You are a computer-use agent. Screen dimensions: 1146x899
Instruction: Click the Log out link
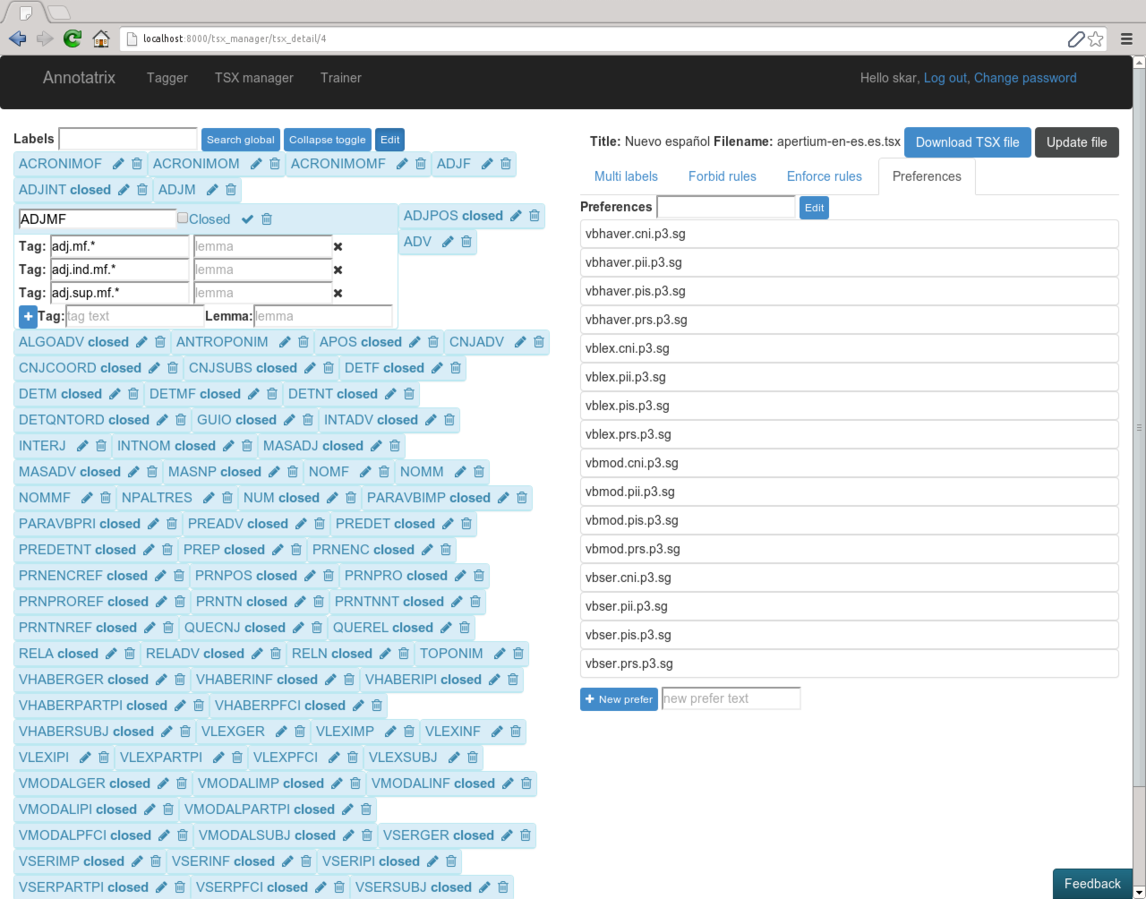pos(945,78)
